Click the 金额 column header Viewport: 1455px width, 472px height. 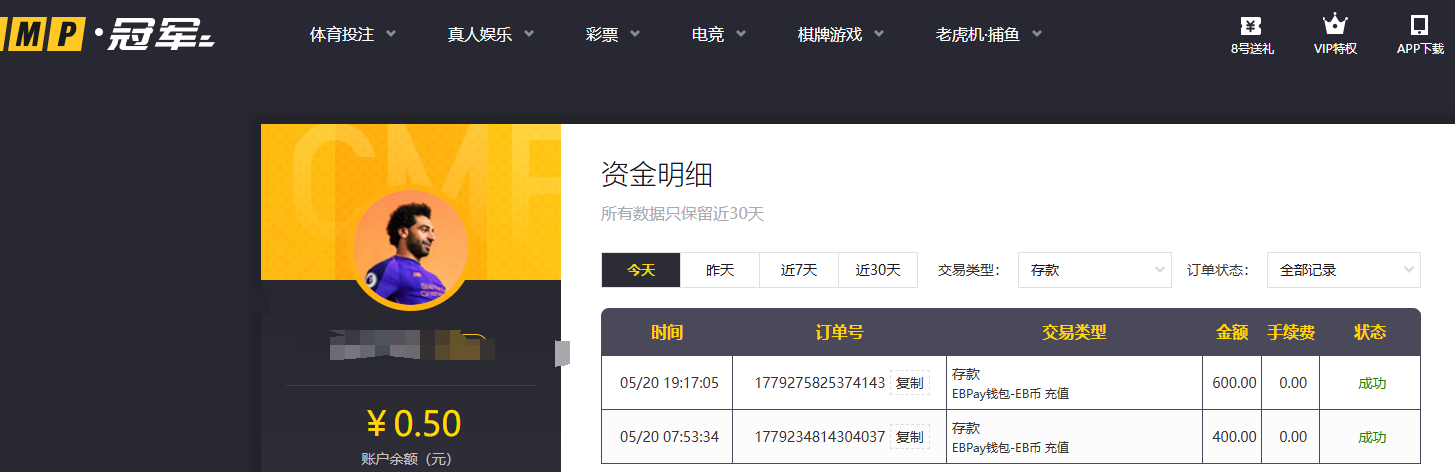(1232, 332)
